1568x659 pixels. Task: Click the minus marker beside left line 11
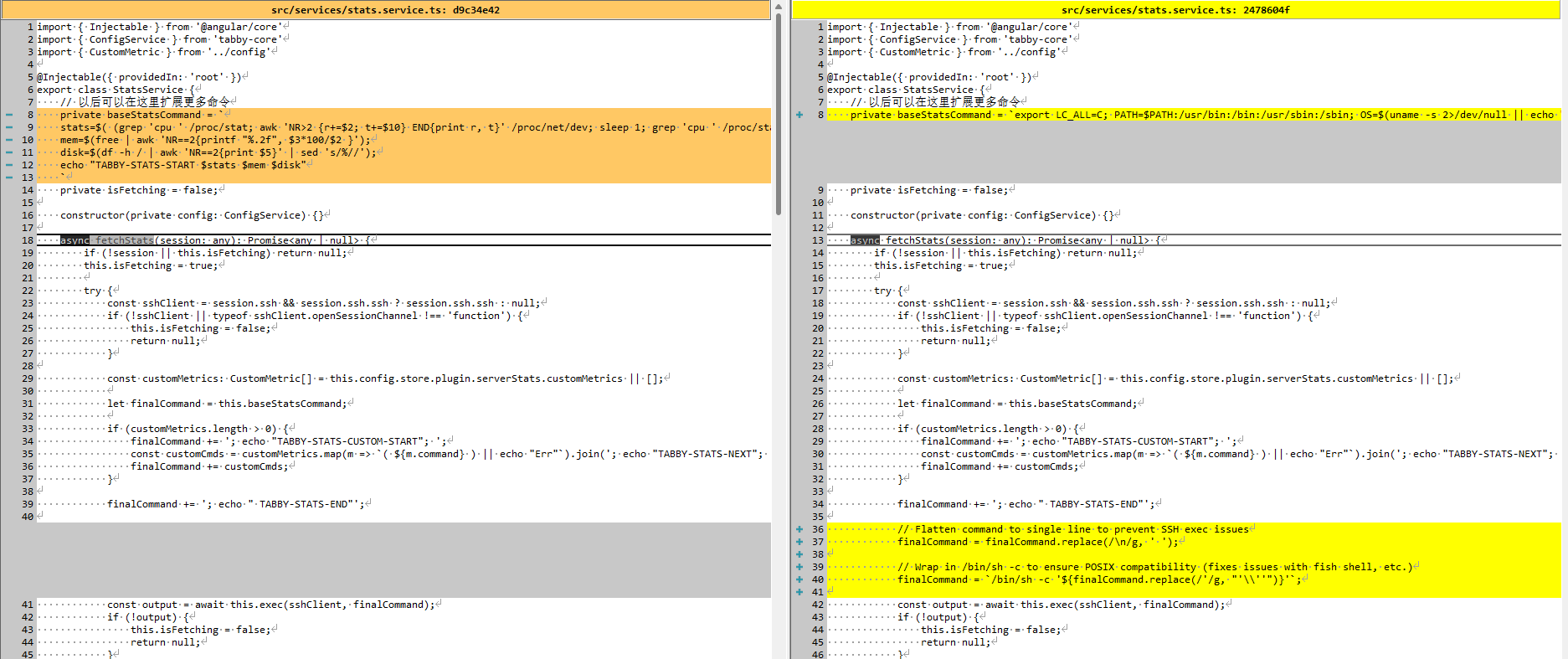9,152
